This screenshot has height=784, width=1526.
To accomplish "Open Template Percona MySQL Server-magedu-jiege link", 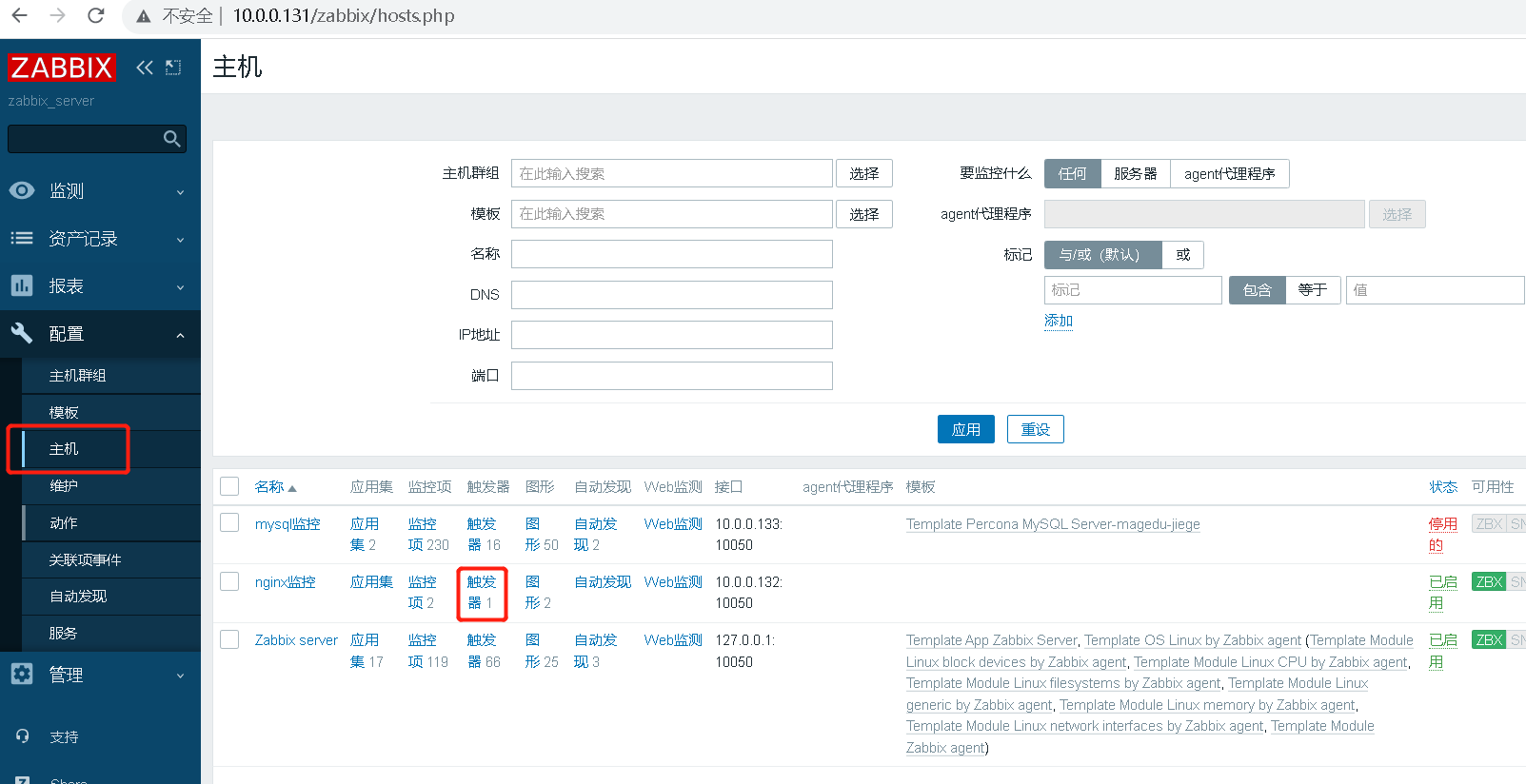I will click(x=1053, y=524).
